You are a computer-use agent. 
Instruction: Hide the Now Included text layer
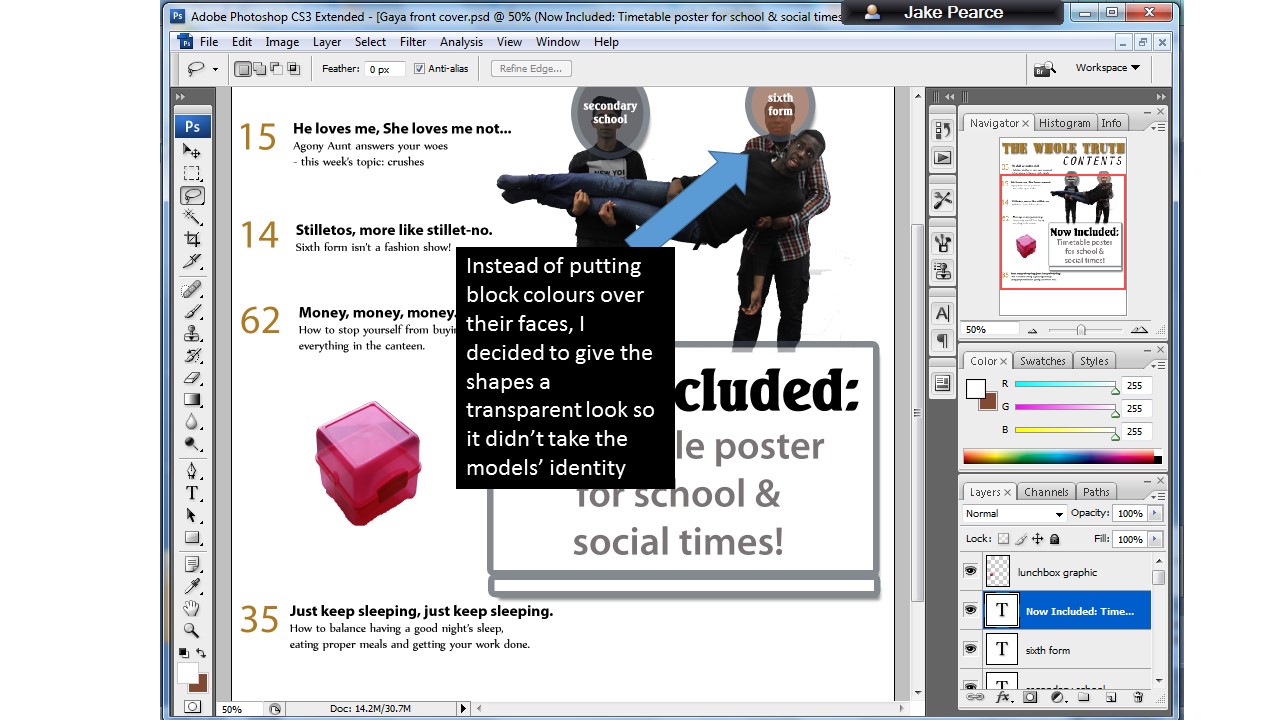[x=970, y=610]
